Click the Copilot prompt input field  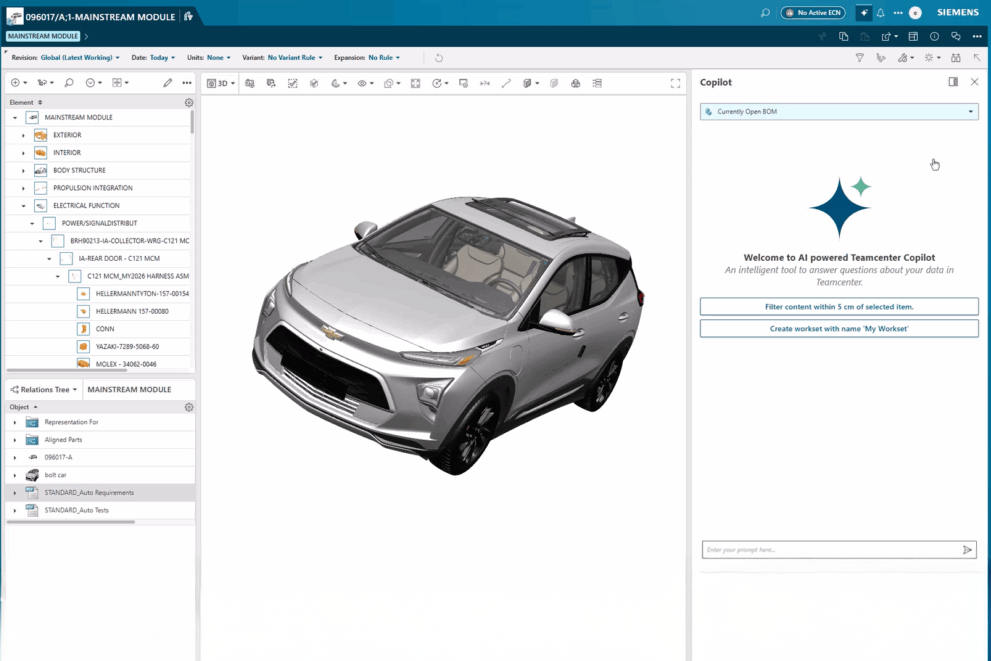click(830, 550)
